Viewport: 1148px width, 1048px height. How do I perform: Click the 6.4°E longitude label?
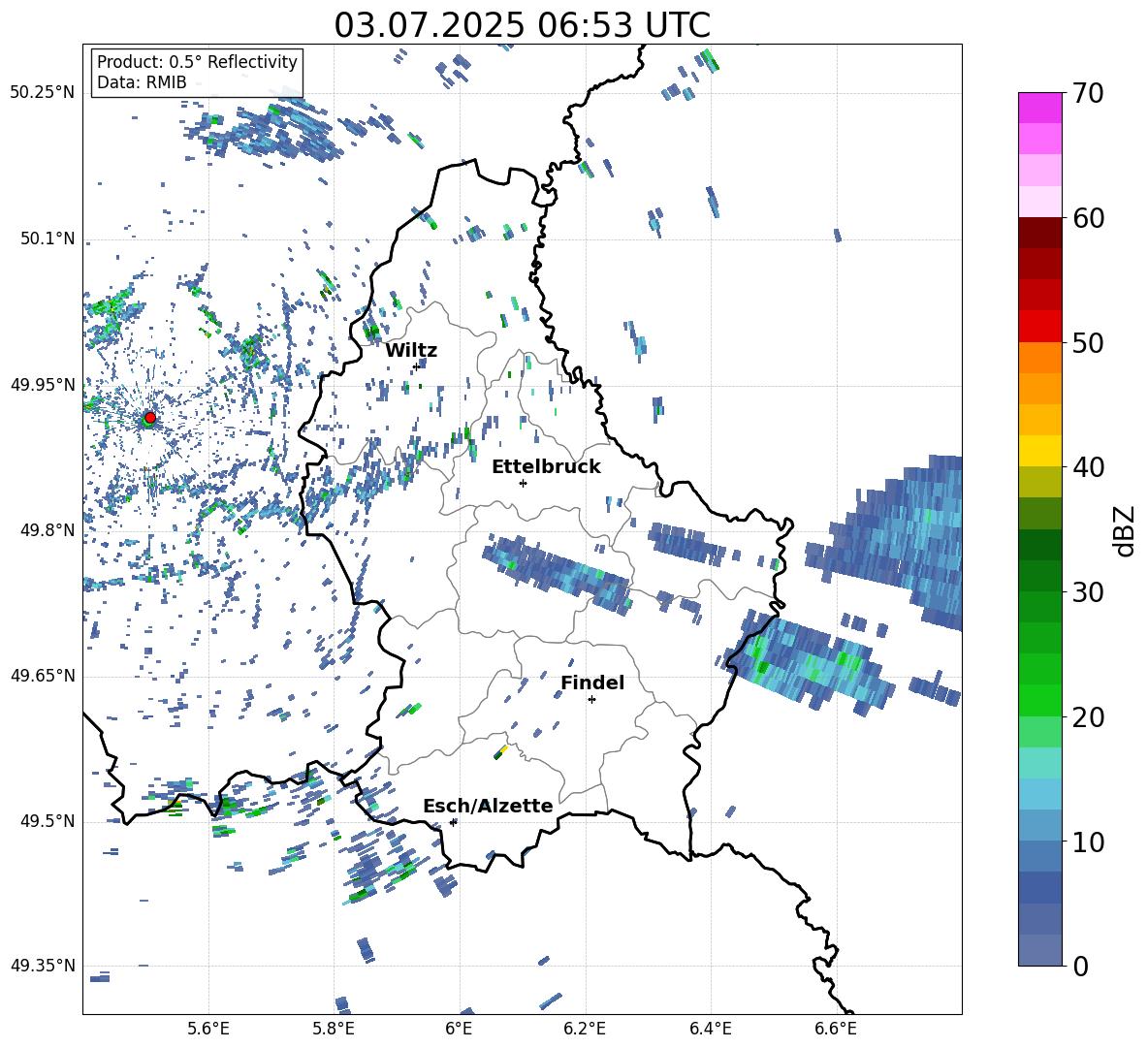[710, 1030]
